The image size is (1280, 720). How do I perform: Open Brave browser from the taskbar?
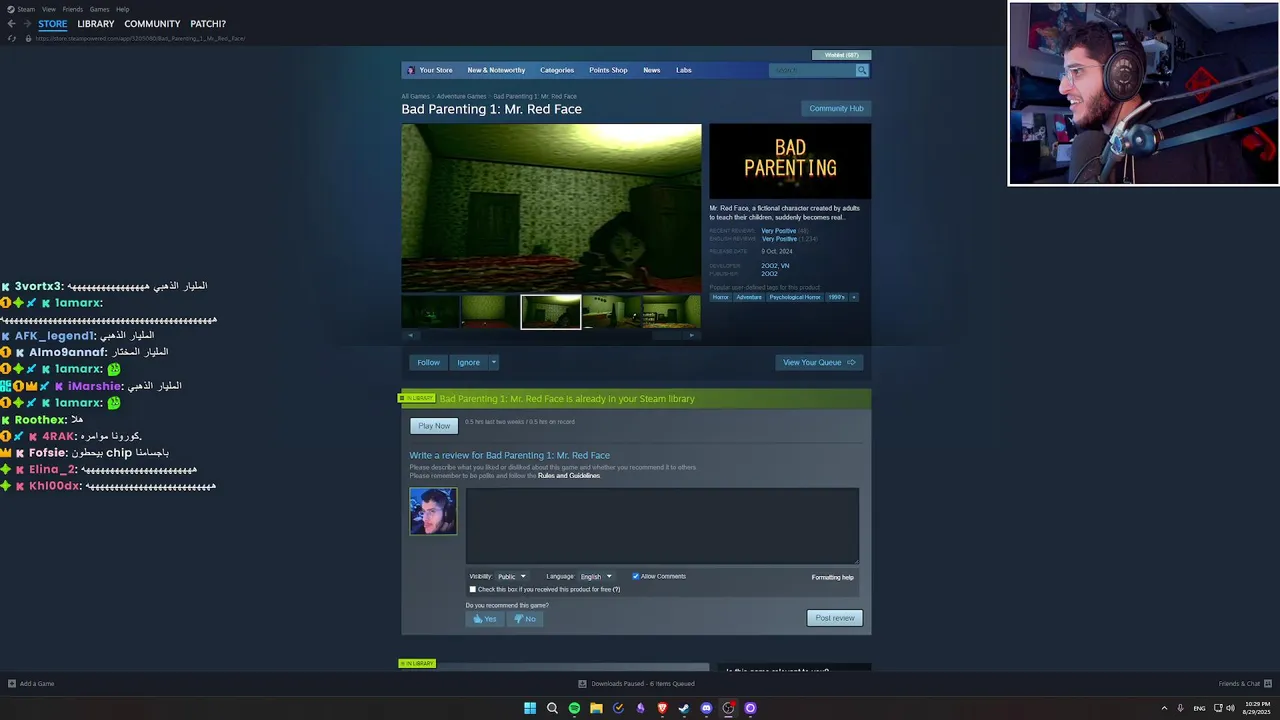pyautogui.click(x=662, y=708)
